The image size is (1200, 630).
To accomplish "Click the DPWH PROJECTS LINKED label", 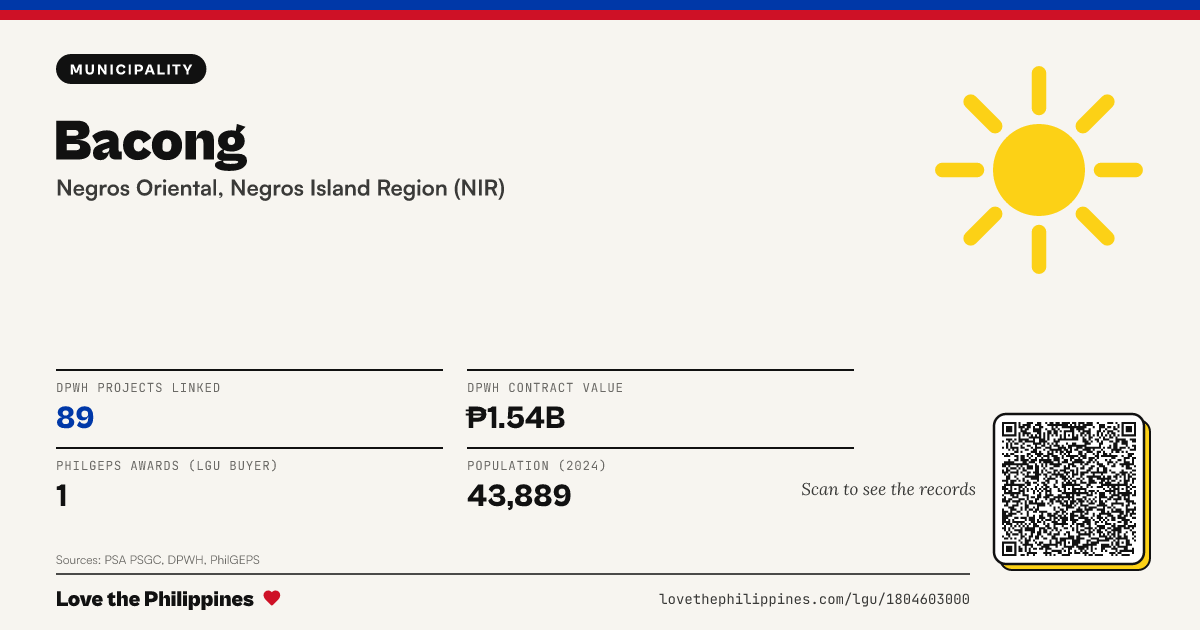I will 138,388.
